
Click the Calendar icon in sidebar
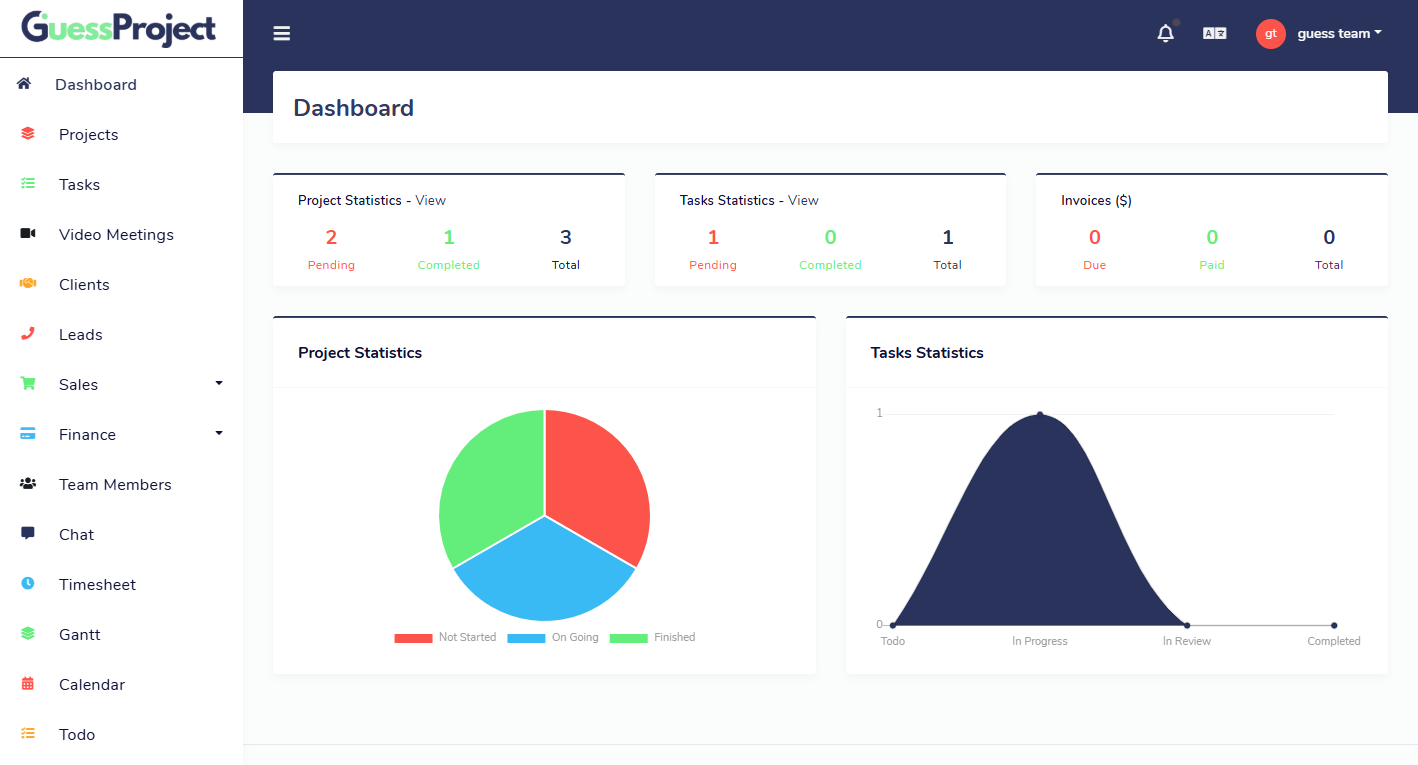click(x=28, y=684)
